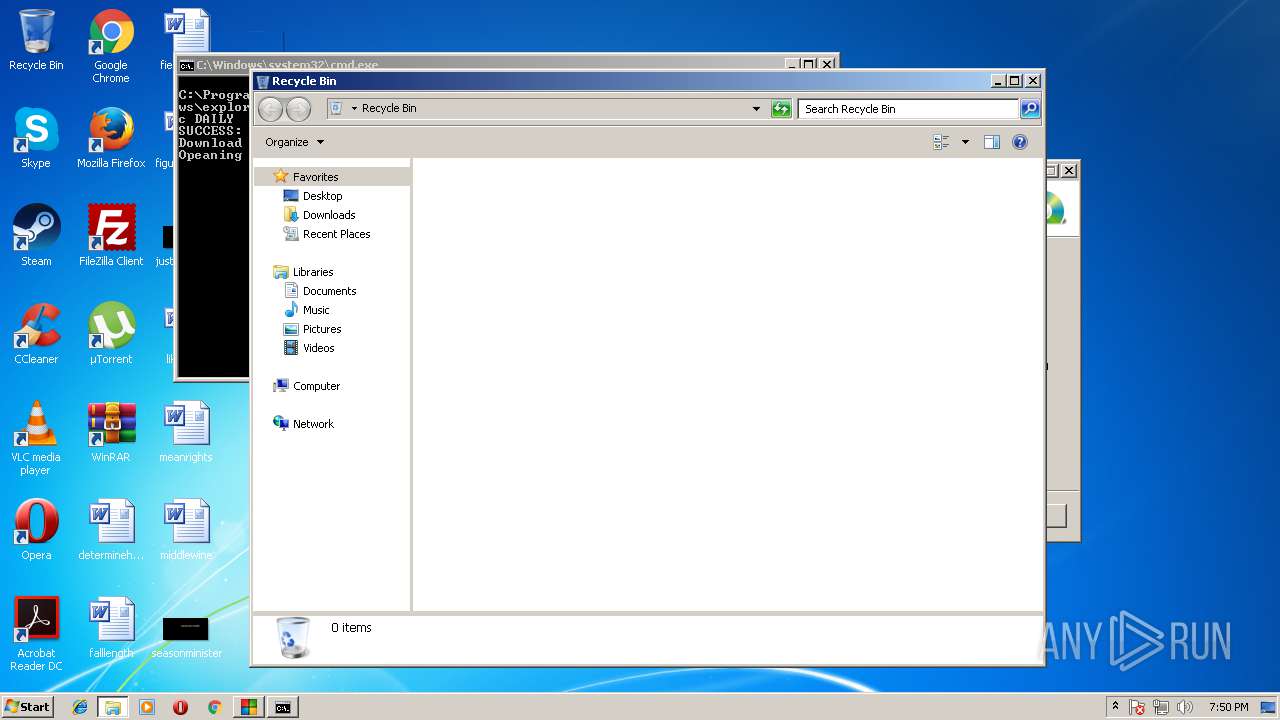Image resolution: width=1280 pixels, height=720 pixels.
Task: Launch WinRAR desktop shortcut
Action: (111, 432)
